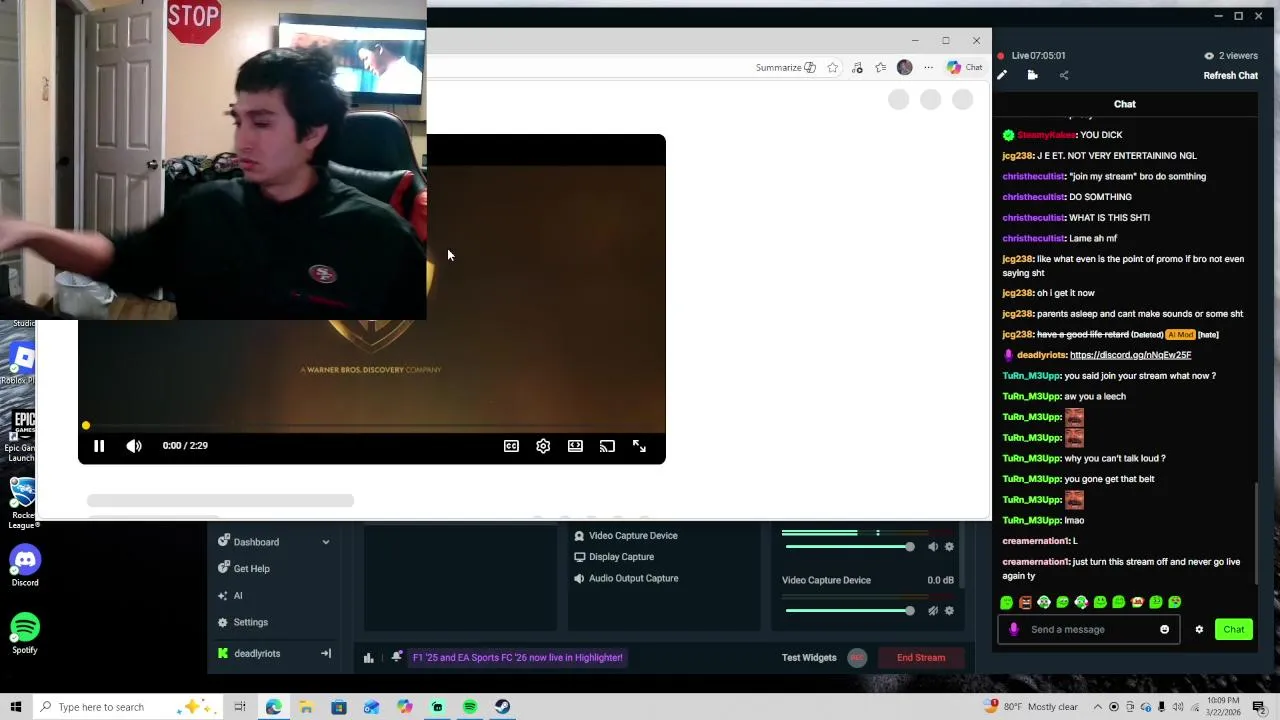
Task: Click the Highlighter announcement banner
Action: [x=518, y=658]
